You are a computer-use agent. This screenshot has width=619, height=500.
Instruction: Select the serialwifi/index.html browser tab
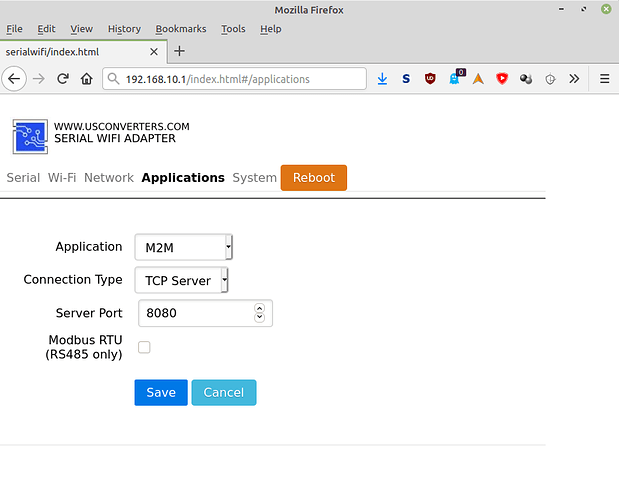click(x=83, y=52)
